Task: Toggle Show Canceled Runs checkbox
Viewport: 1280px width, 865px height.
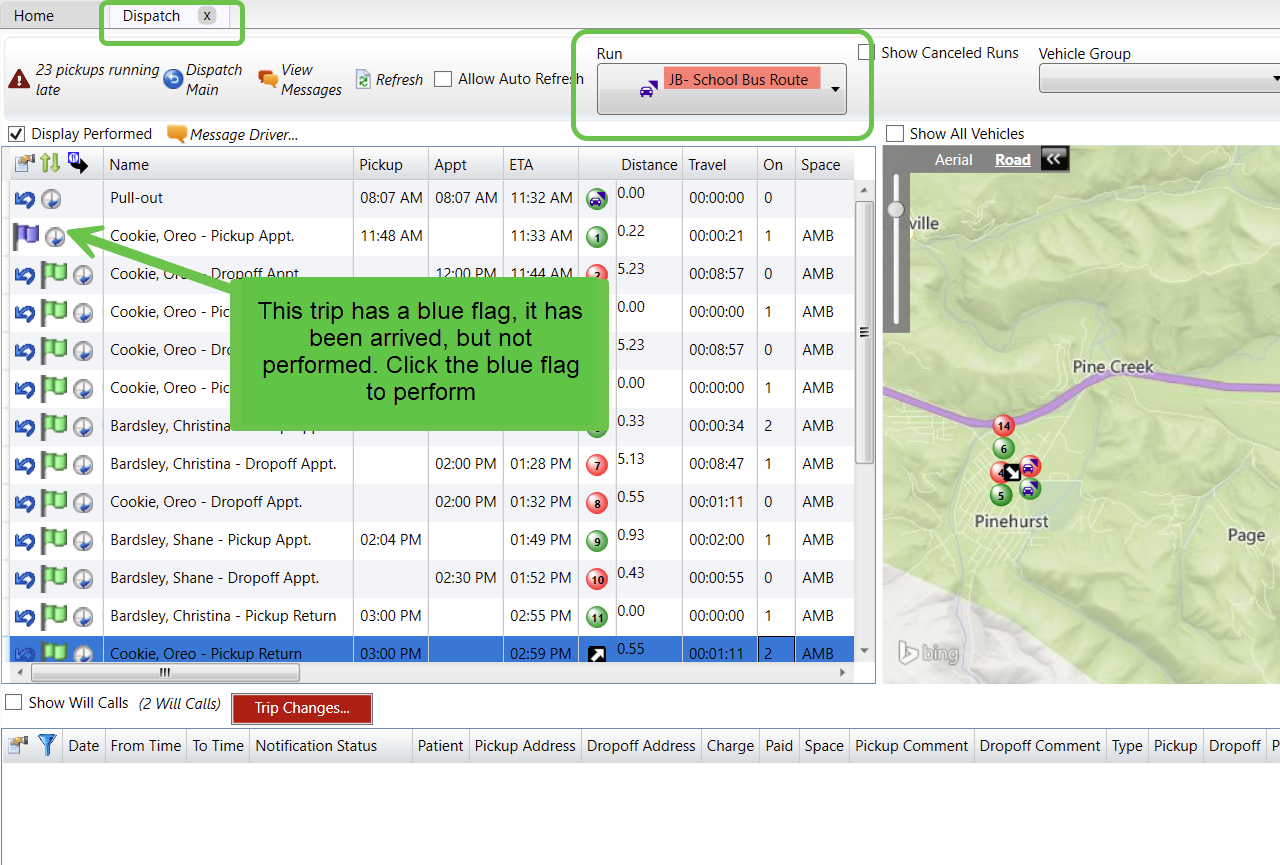Action: click(x=866, y=52)
